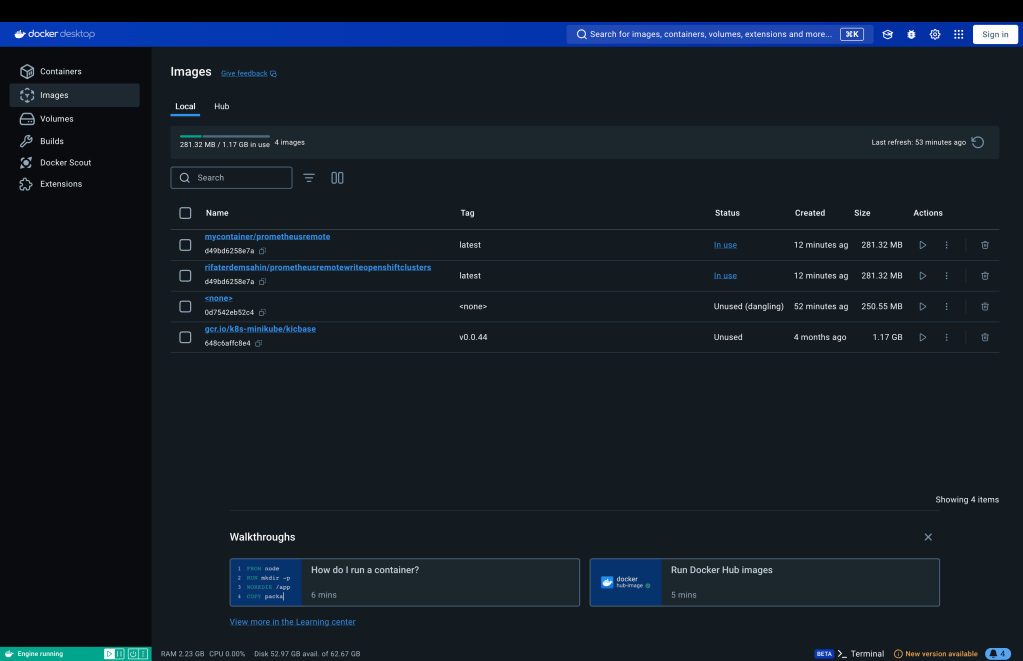Image resolution: width=1023 pixels, height=661 pixels.
Task: Delete the <none> dangling image
Action: coord(985,307)
